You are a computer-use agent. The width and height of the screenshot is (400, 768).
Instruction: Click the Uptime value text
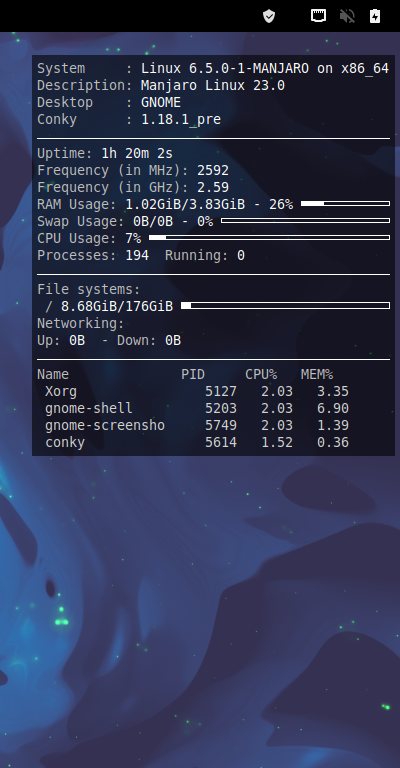point(137,153)
